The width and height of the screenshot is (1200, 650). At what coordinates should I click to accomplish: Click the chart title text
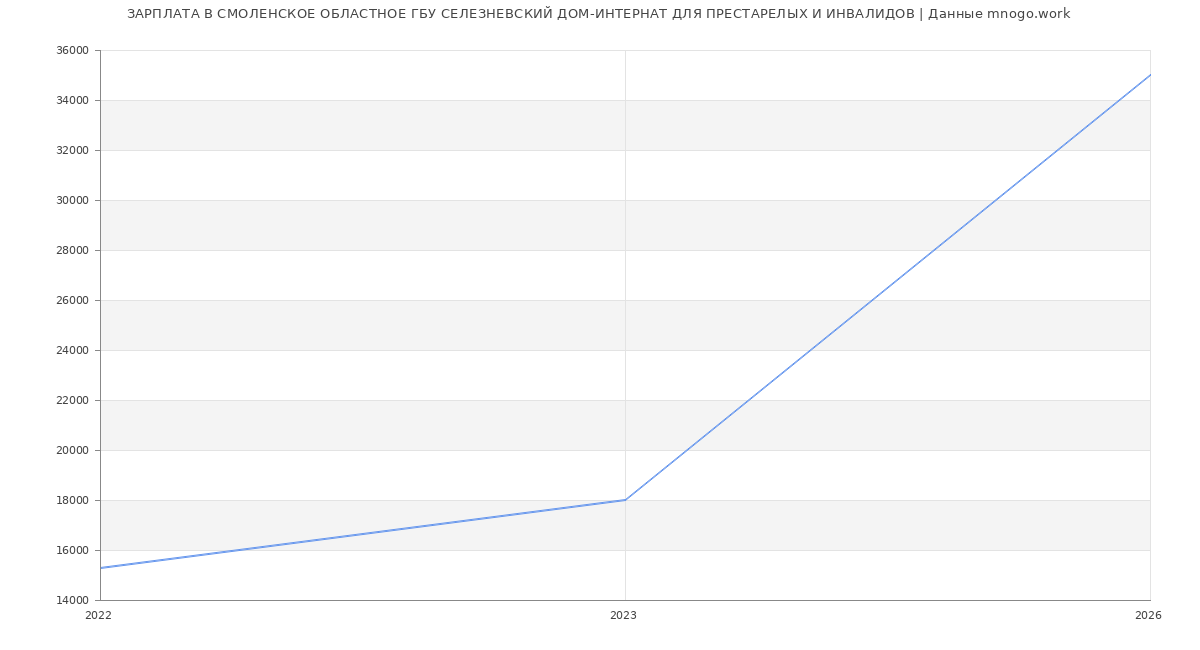[x=598, y=14]
